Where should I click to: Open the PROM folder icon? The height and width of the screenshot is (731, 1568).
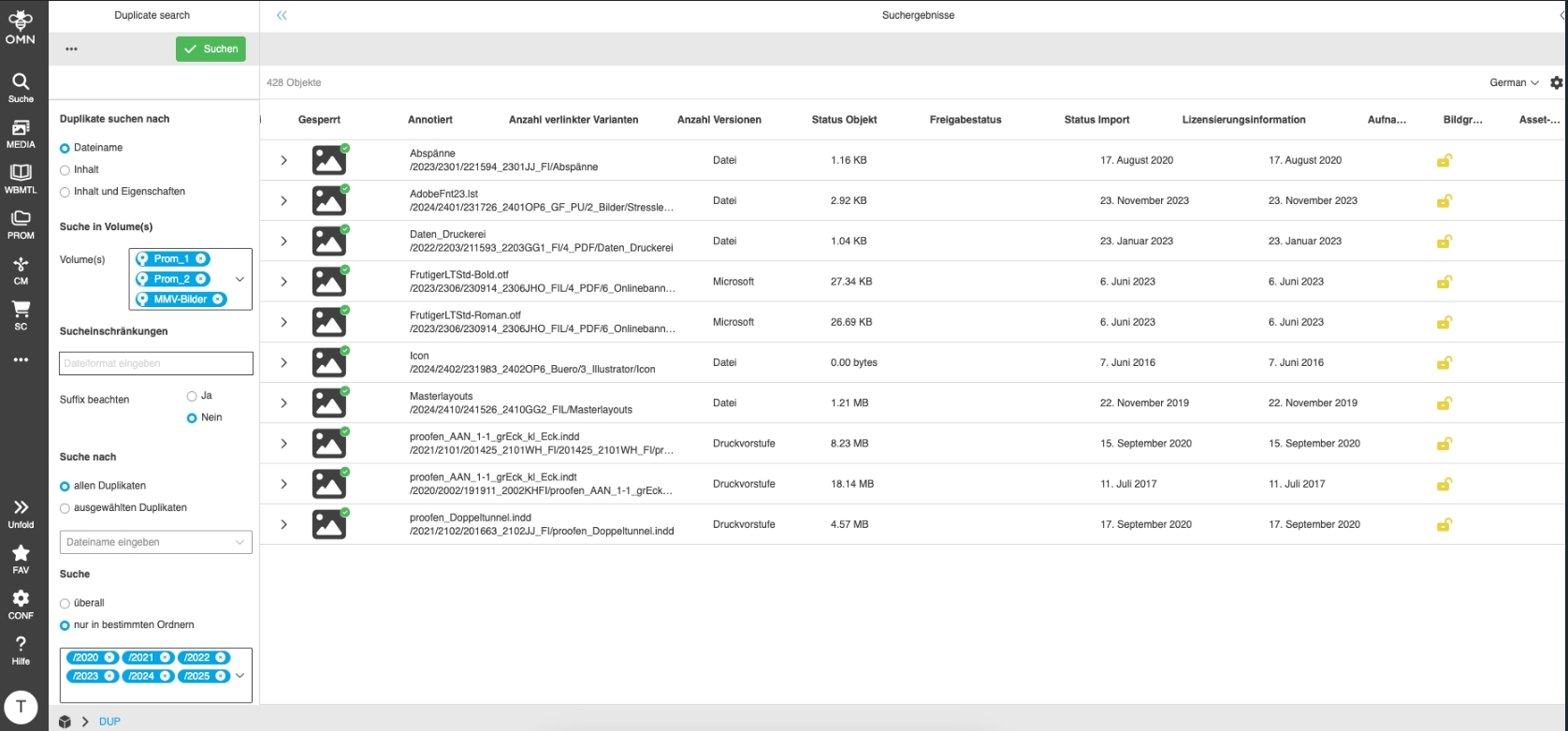pos(21,224)
